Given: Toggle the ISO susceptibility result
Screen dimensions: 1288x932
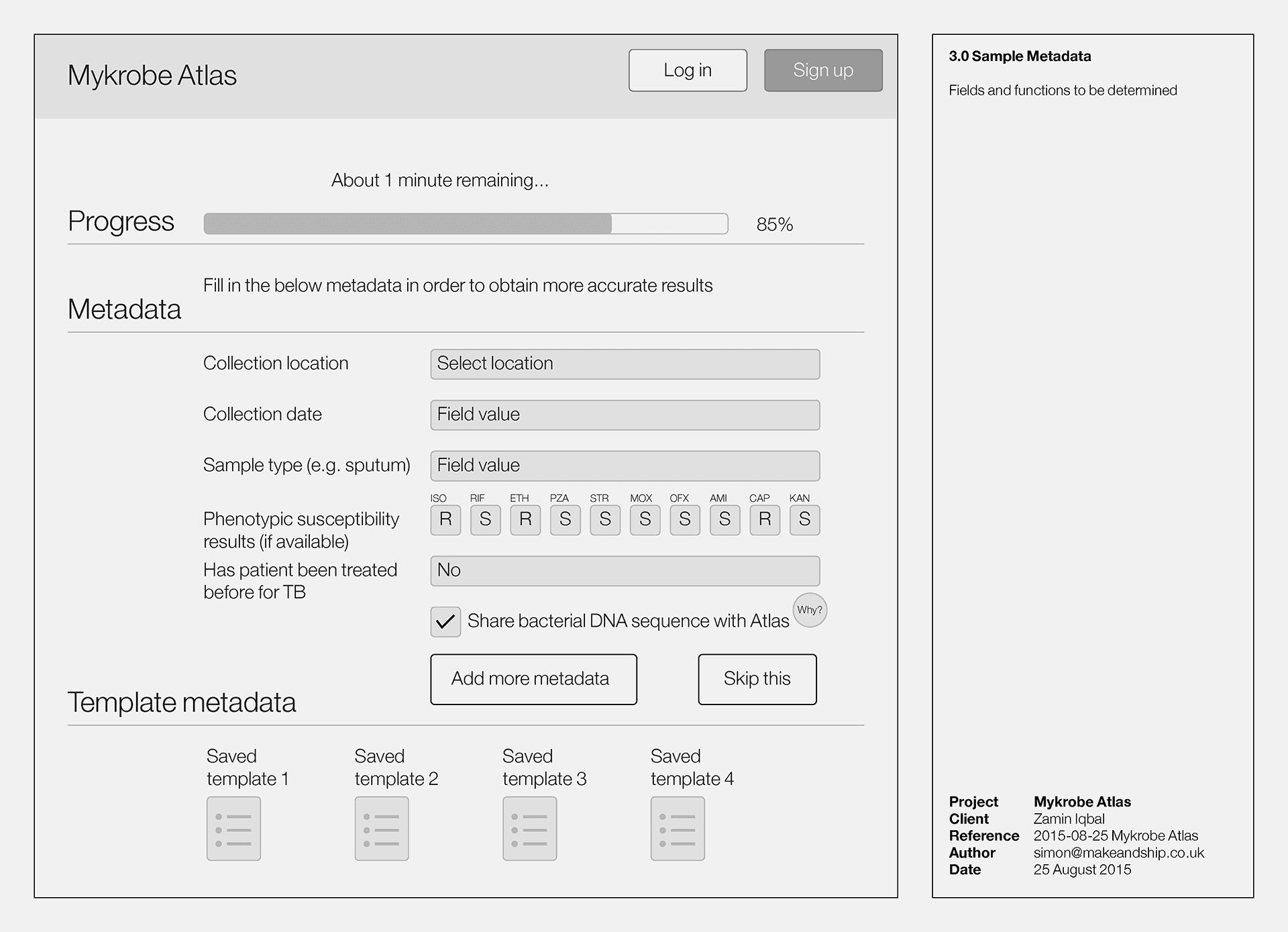Looking at the screenshot, I should [445, 519].
